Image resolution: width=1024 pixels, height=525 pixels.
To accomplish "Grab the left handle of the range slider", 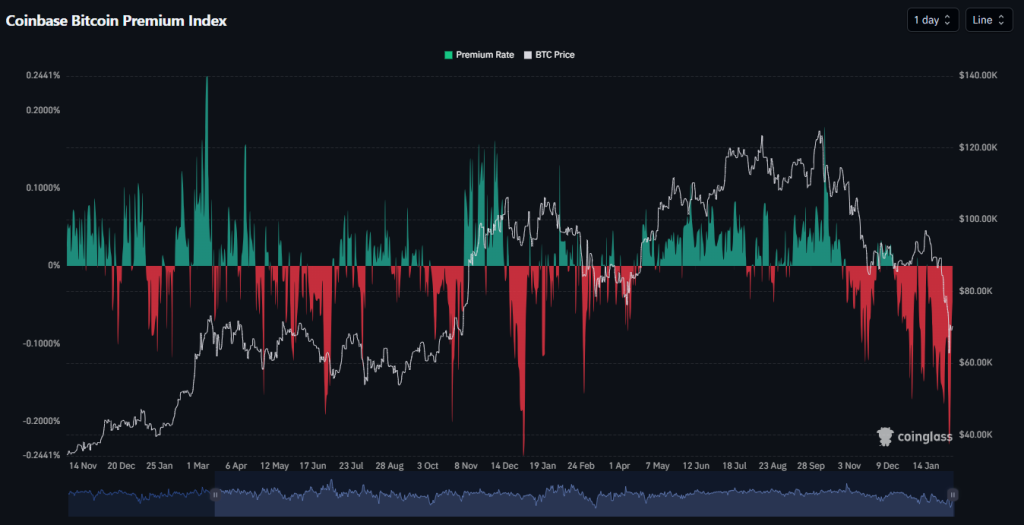I will point(215,494).
